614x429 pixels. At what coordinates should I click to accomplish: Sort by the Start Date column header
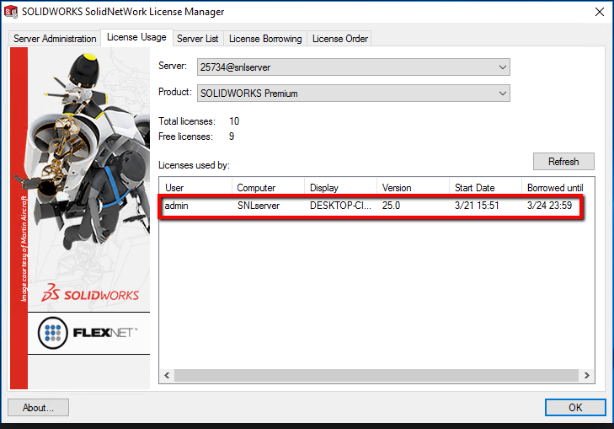click(x=486, y=187)
